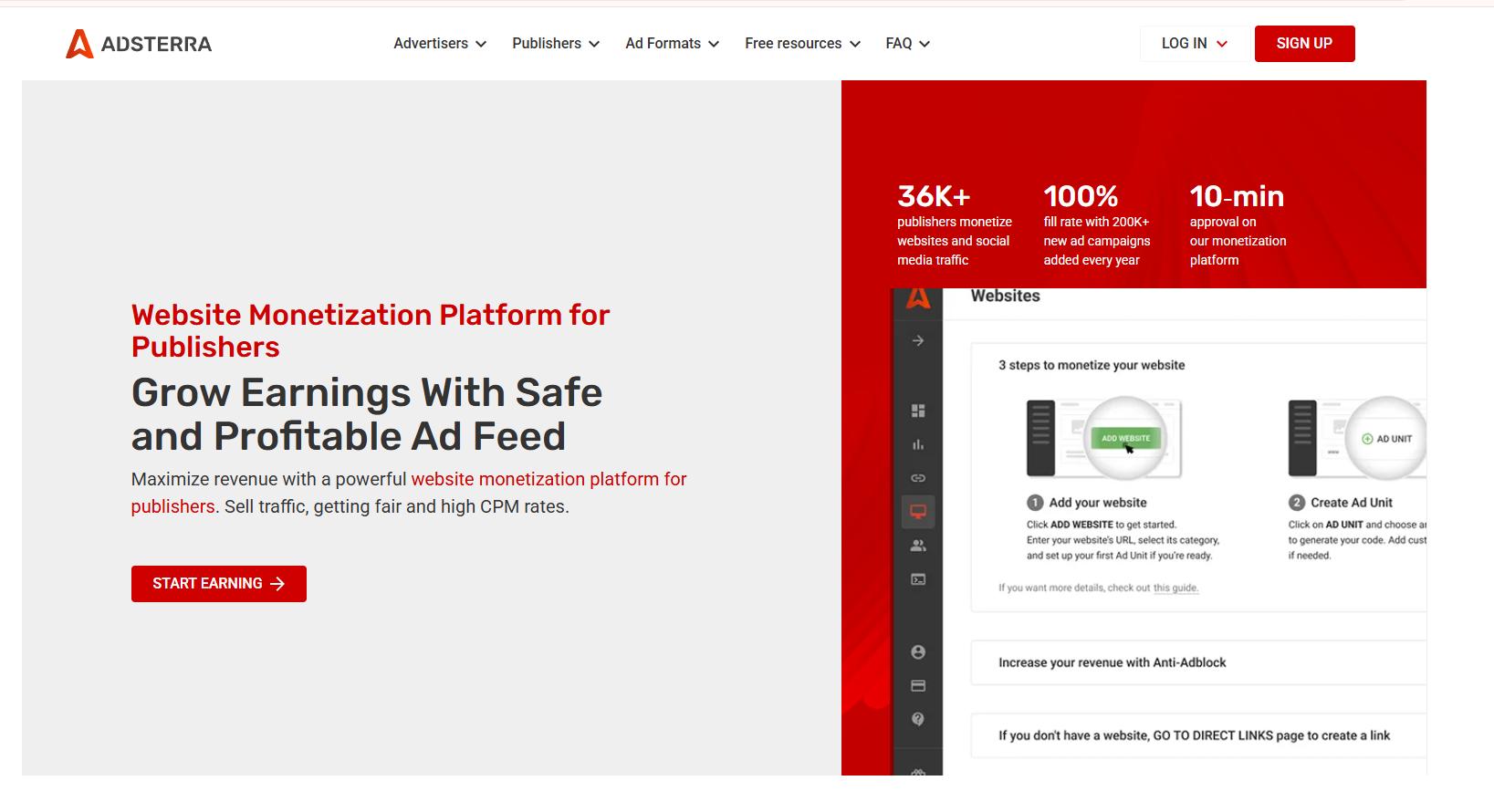Follow the 'website monetization platform for publishers' link

click(548, 480)
